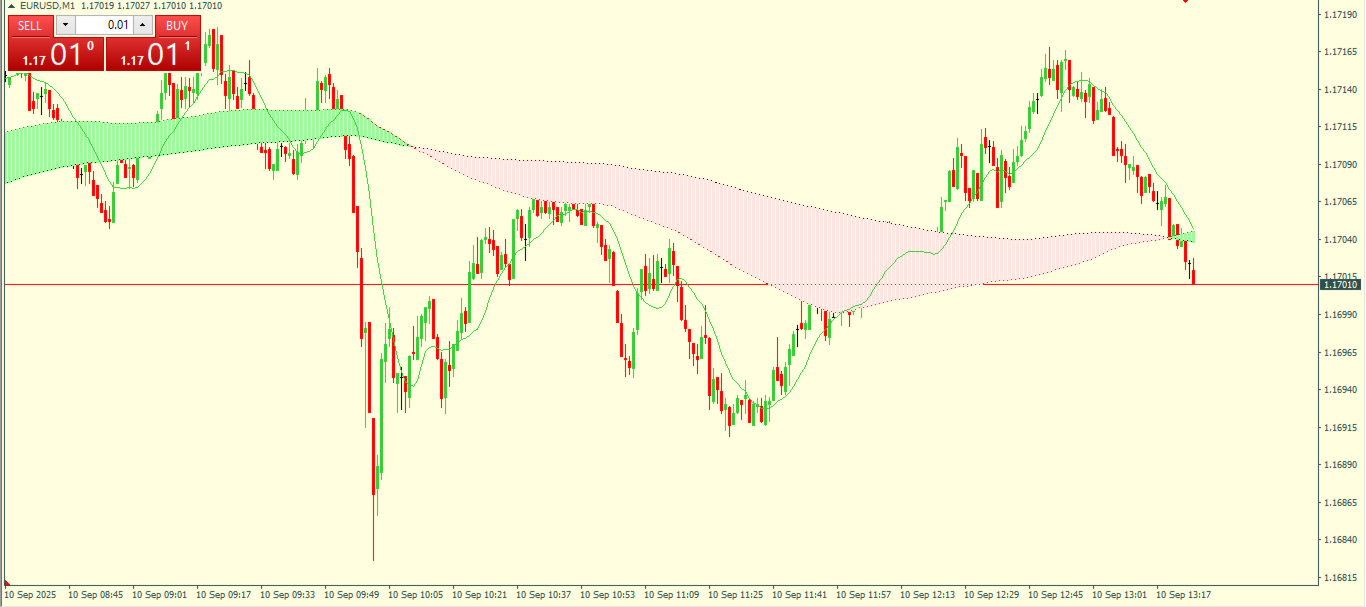Click the red marker at bottom-left corner
Screen dimensions: 1366x607
tap(8, 583)
